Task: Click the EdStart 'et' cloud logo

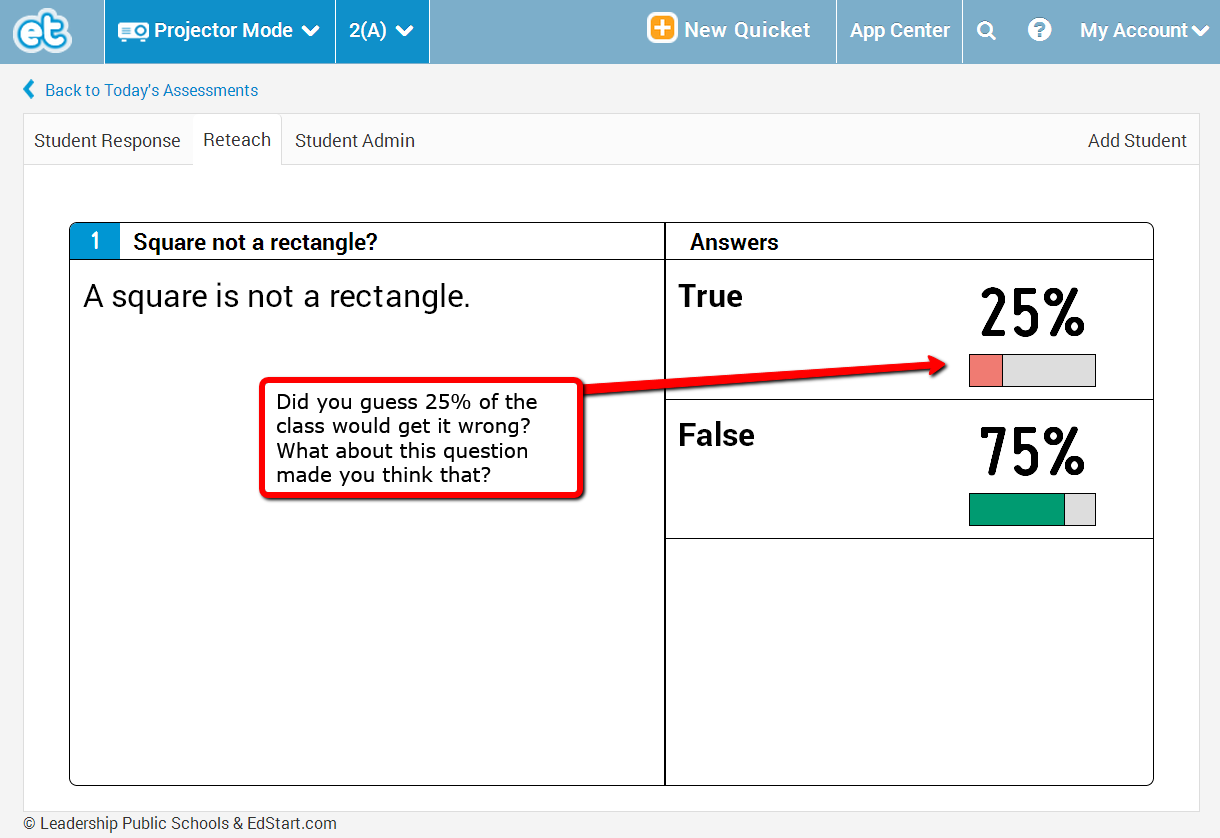Action: [x=42, y=31]
